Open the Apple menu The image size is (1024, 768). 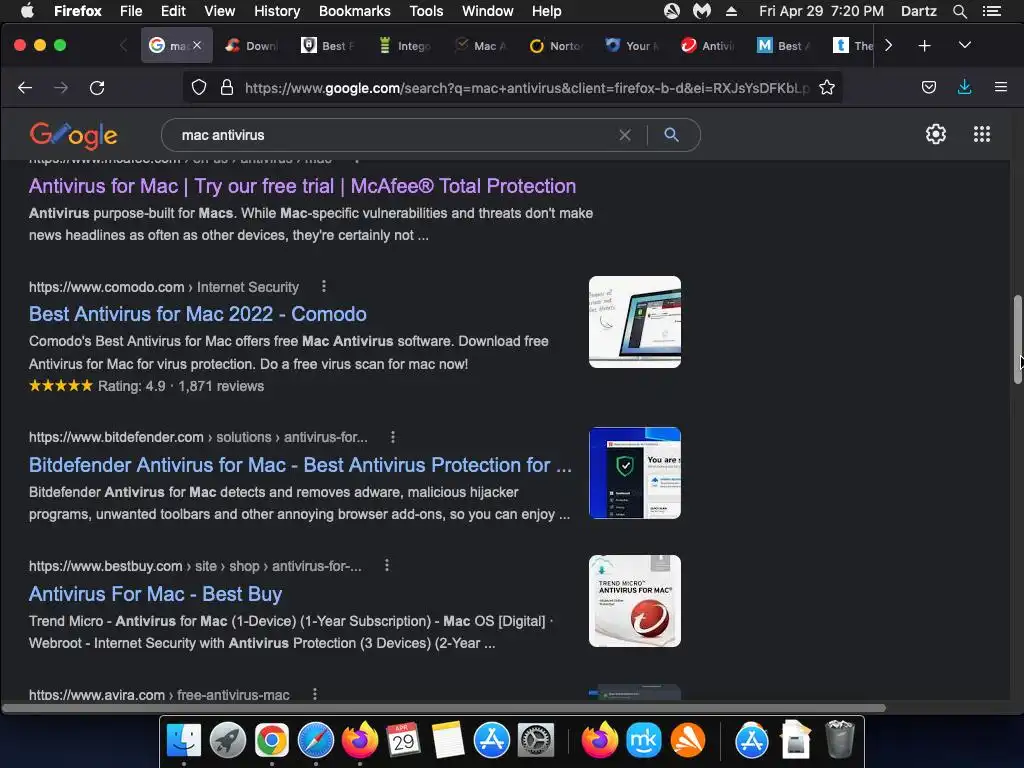(x=27, y=10)
